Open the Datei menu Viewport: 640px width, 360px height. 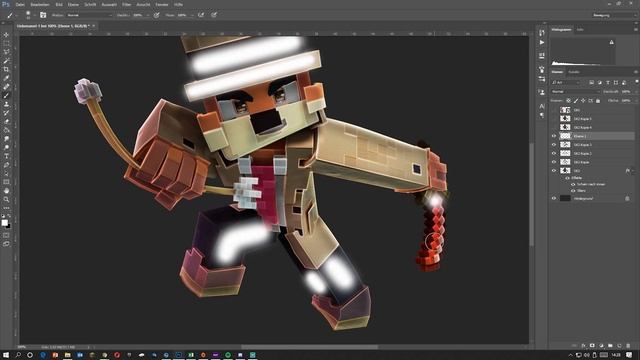click(x=20, y=4)
